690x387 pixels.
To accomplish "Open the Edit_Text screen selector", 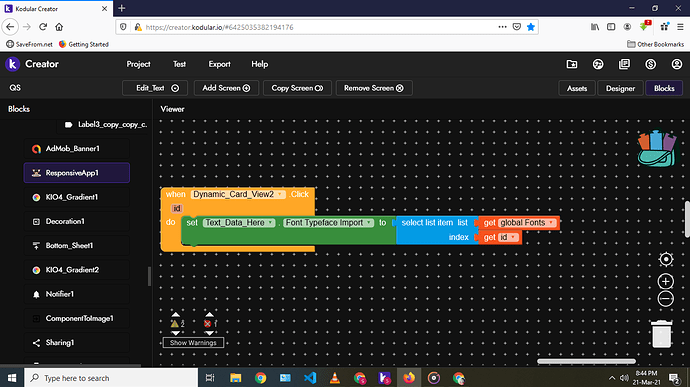I will click(155, 88).
